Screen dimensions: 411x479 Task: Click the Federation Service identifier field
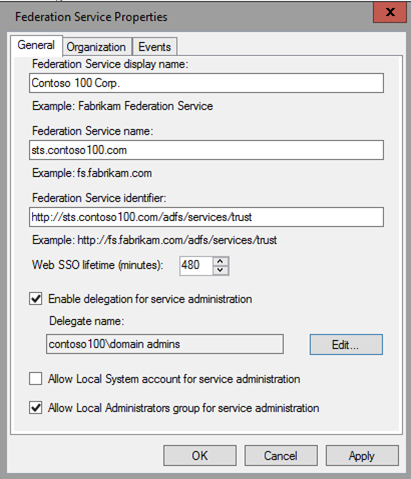pyautogui.click(x=206, y=217)
